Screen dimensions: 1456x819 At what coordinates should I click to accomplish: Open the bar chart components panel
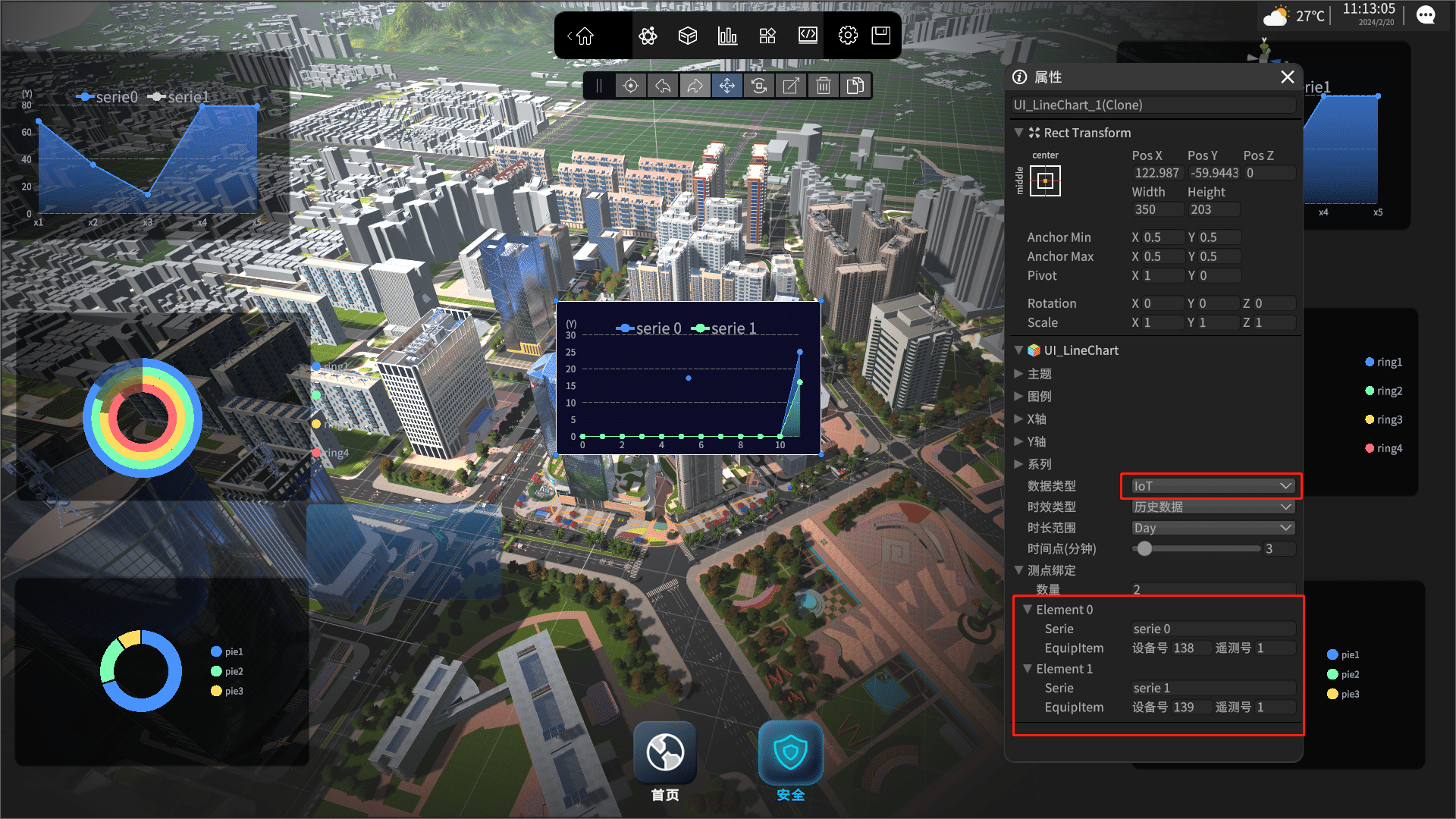tap(727, 36)
